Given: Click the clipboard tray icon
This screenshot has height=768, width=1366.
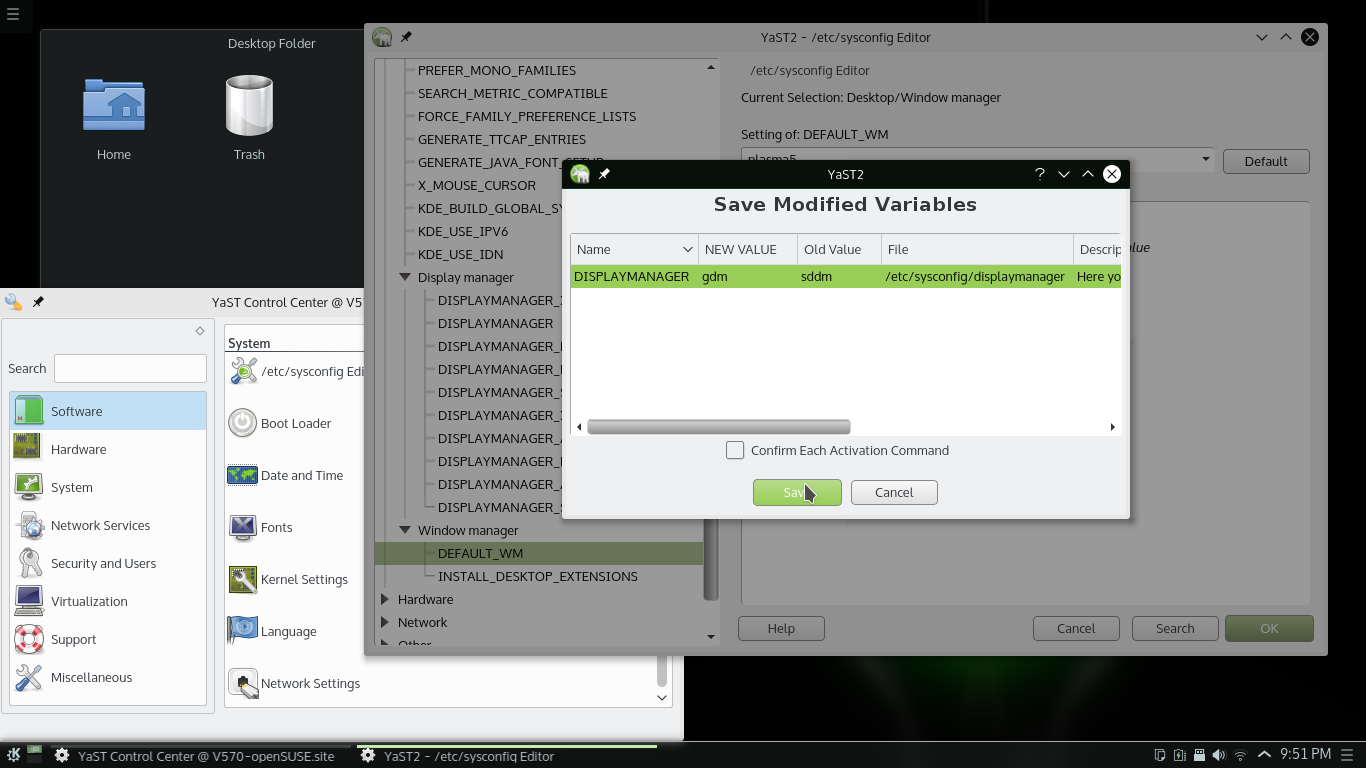Looking at the screenshot, I should tap(1160, 755).
